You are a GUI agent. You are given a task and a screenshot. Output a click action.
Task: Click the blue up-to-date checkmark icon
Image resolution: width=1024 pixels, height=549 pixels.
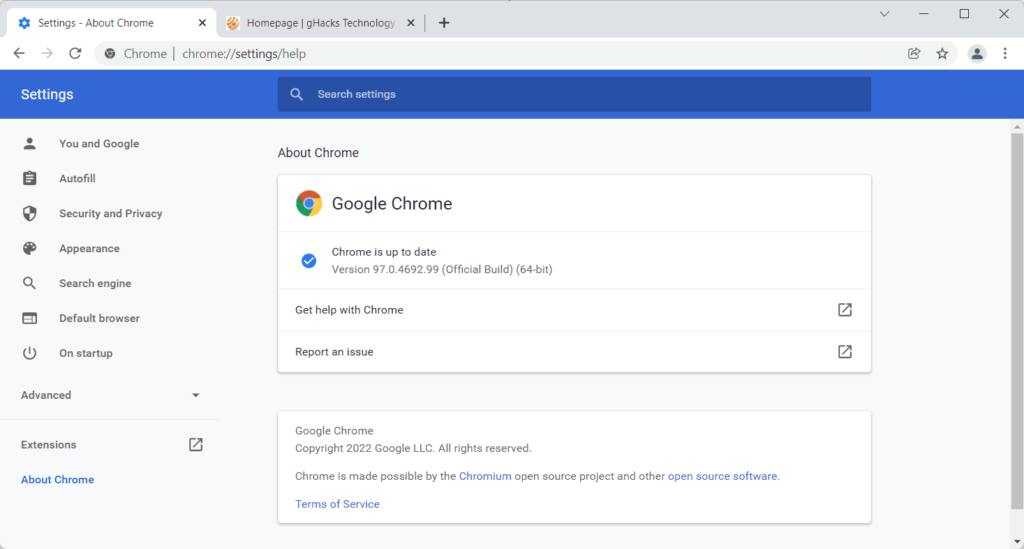tap(309, 260)
